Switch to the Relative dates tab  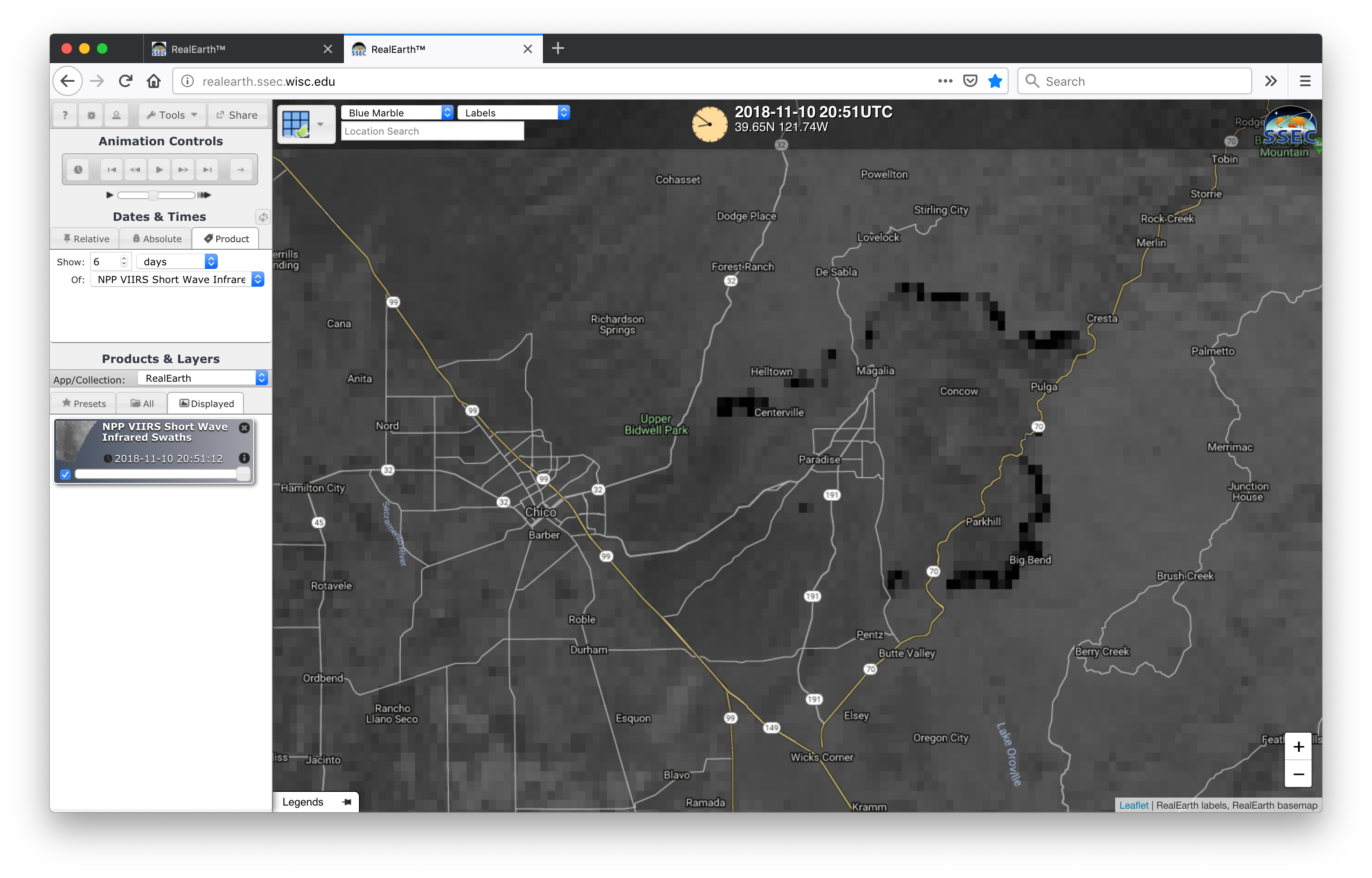[85, 239]
